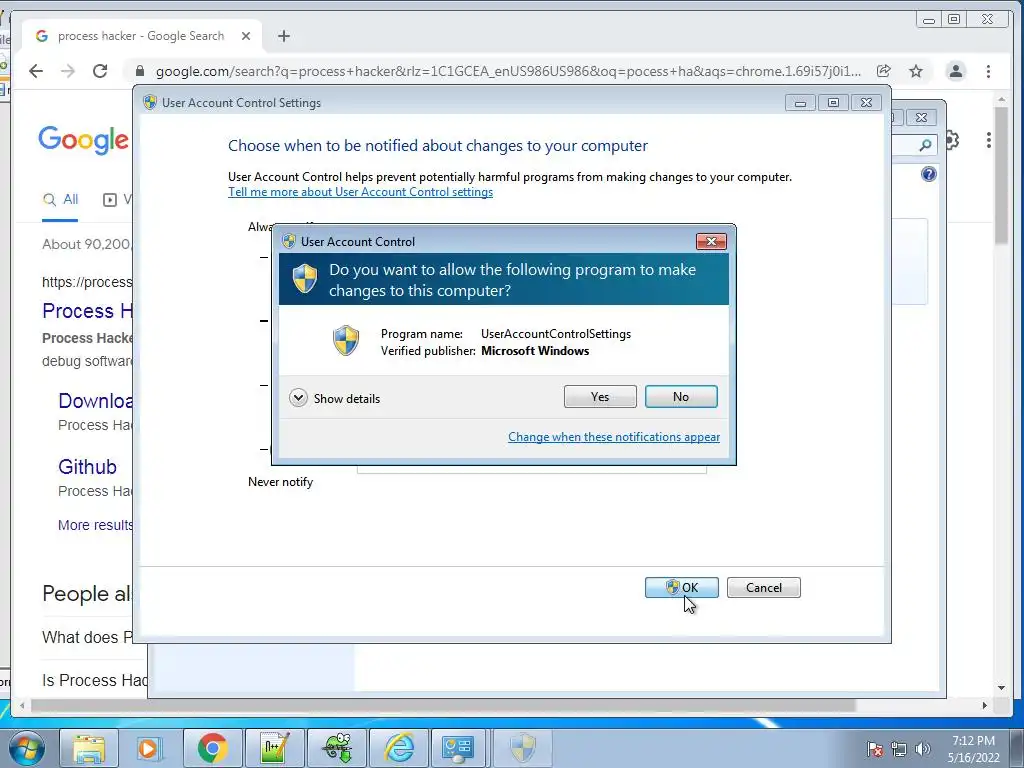The height and width of the screenshot is (768, 1024).
Task: Click the Chrome forward arrow
Action: [68, 71]
